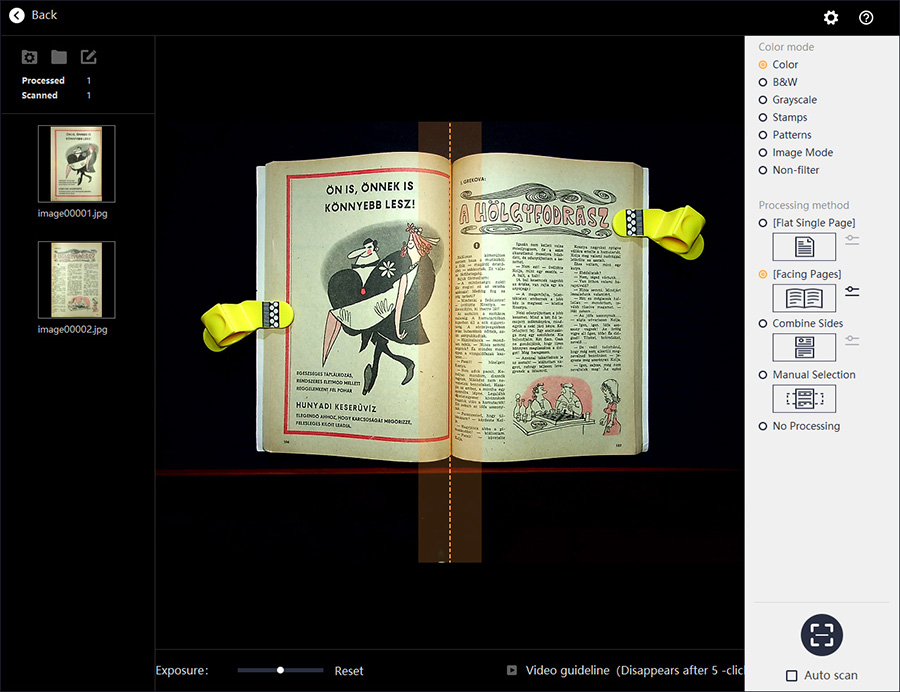Select Patterns color mode
Screen dimensions: 900x692
785,135
